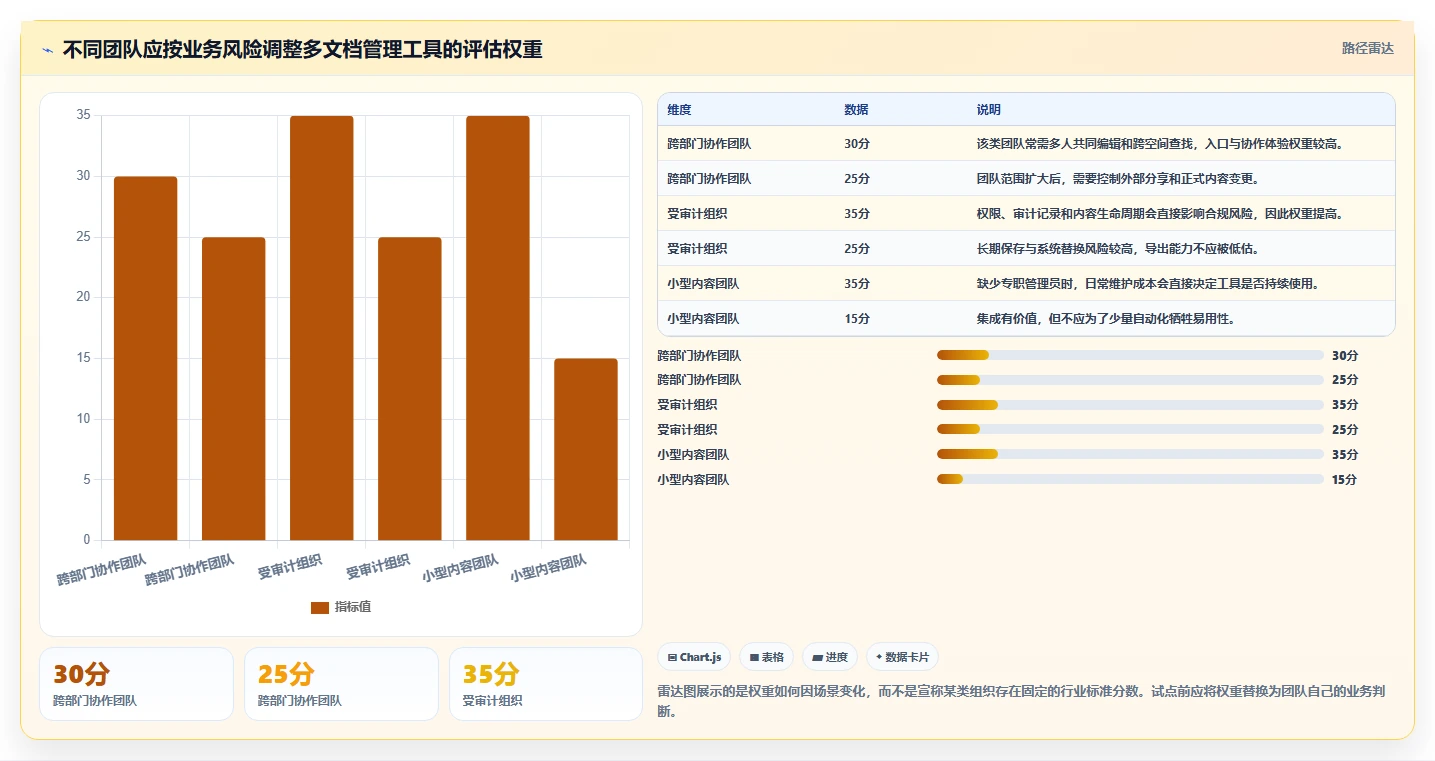The image size is (1435, 761).
Task: Click the 路径雷达 label in the header
Action: coord(1367,48)
